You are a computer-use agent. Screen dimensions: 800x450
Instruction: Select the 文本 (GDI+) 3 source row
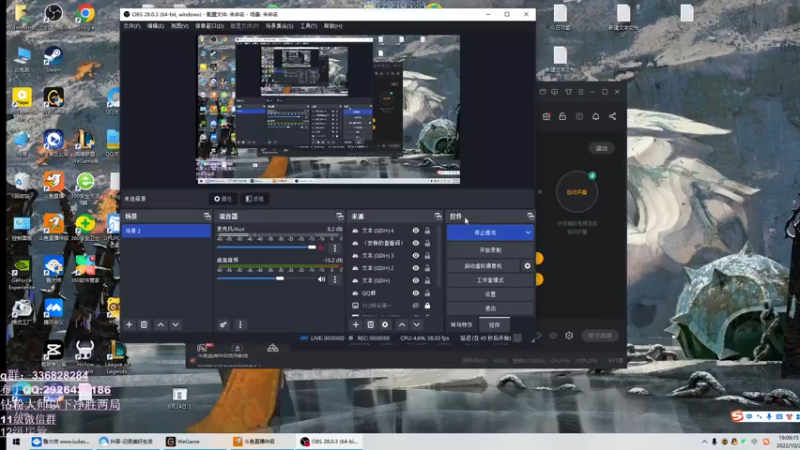(393, 256)
